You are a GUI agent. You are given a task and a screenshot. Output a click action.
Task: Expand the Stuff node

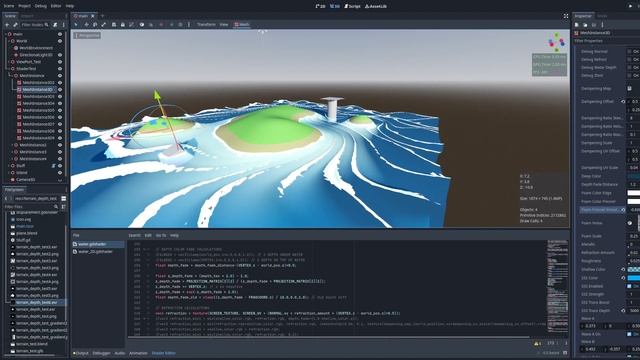point(9,166)
